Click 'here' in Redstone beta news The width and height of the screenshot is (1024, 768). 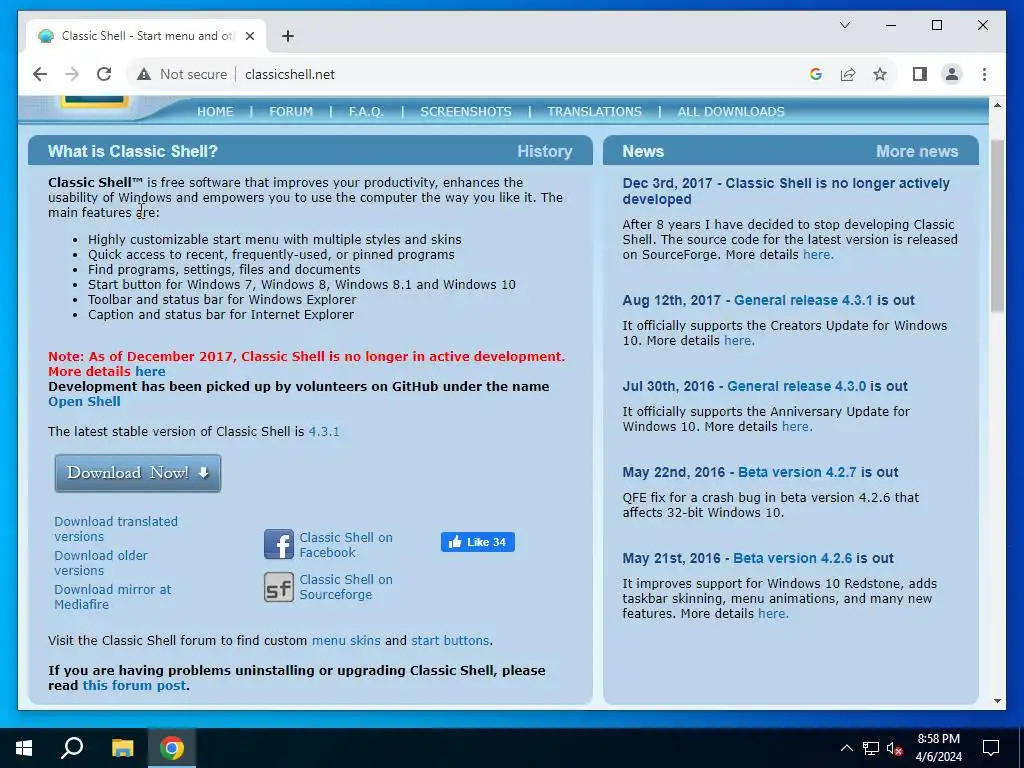[773, 614]
